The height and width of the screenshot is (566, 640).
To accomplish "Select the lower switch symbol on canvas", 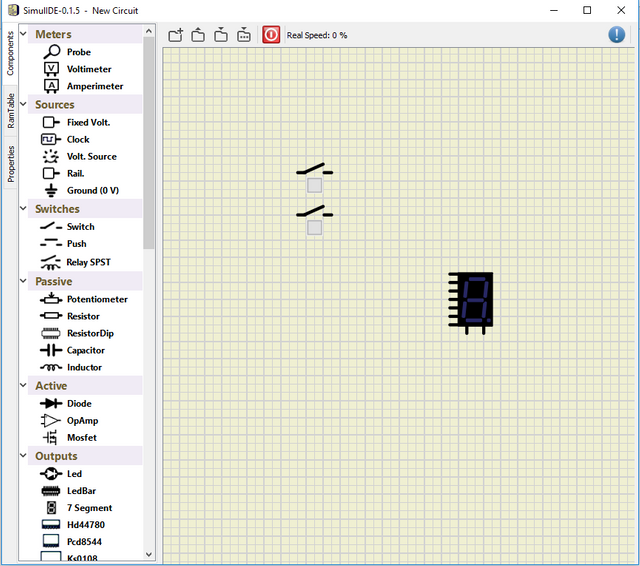I will [314, 212].
